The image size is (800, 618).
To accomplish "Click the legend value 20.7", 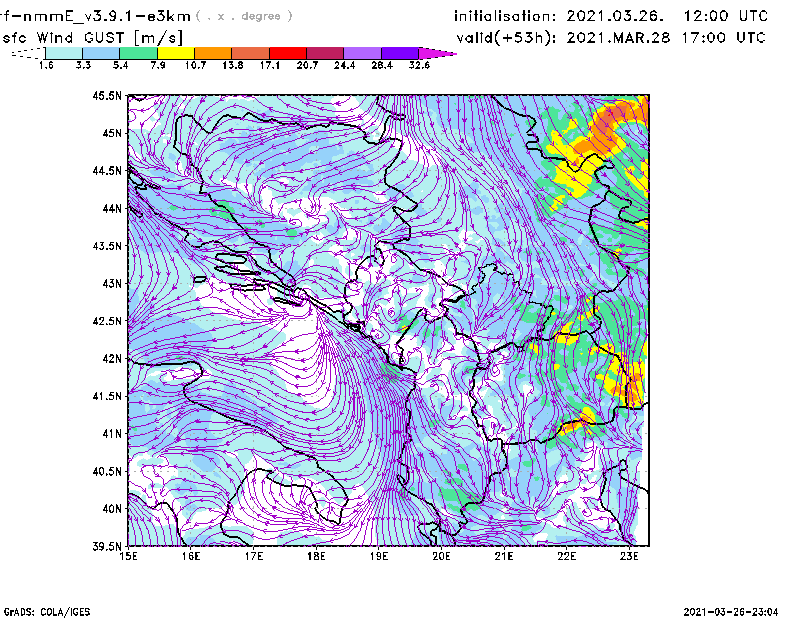I will 307,65.
